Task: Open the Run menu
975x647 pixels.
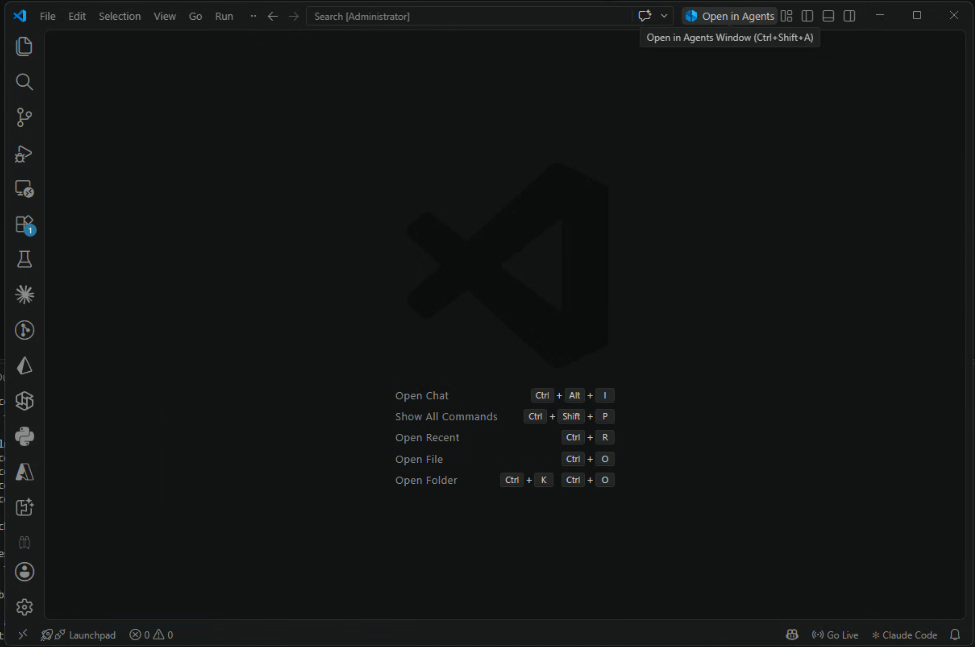Action: [x=224, y=16]
